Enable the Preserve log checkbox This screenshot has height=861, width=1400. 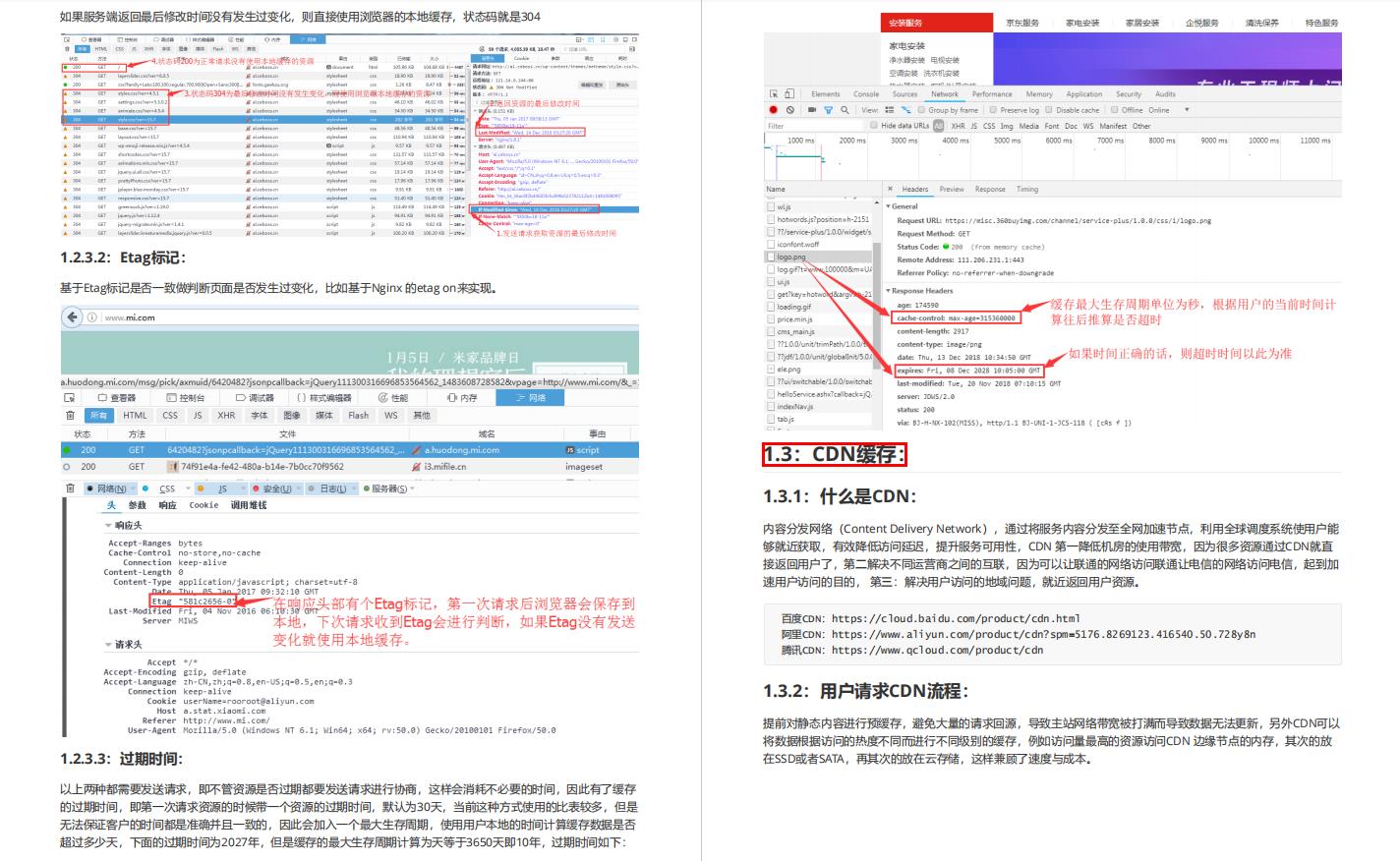[x=993, y=110]
